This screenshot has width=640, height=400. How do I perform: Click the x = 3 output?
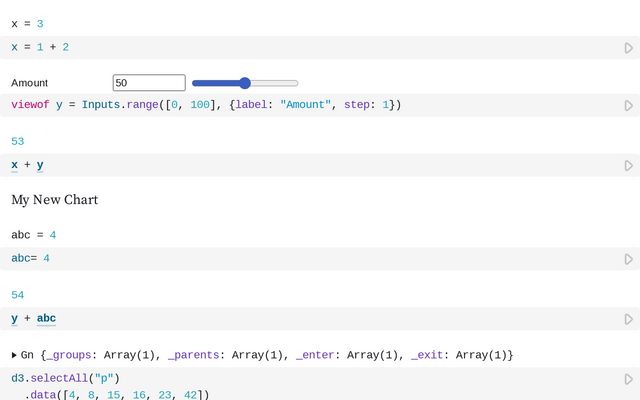[27, 23]
